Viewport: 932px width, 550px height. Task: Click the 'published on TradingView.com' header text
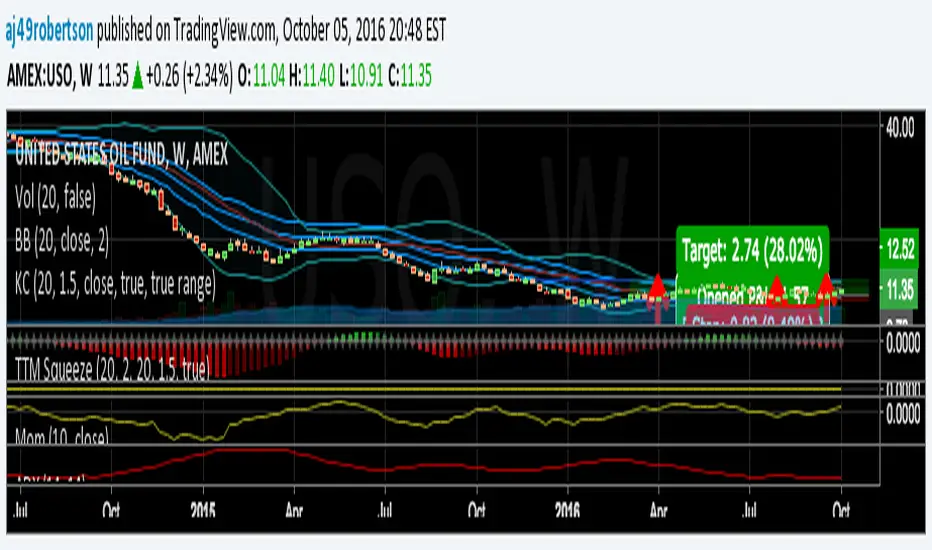186,30
